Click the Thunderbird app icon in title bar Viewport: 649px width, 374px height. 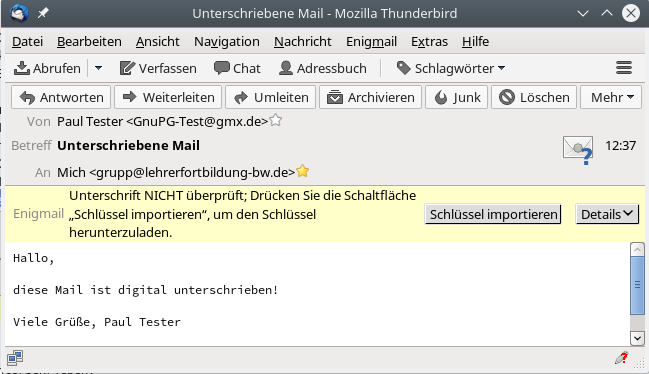click(19, 13)
